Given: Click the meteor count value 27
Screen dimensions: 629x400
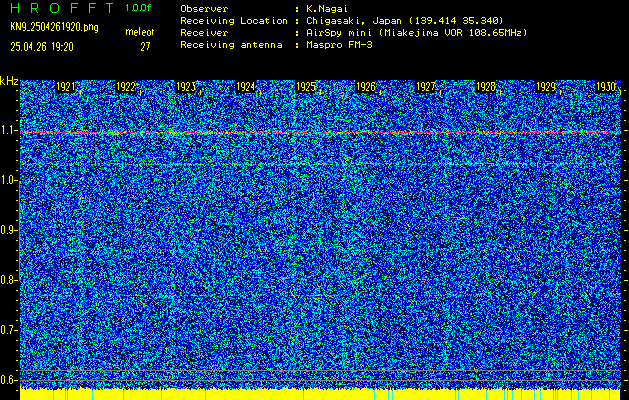Looking at the screenshot, I should tap(145, 47).
